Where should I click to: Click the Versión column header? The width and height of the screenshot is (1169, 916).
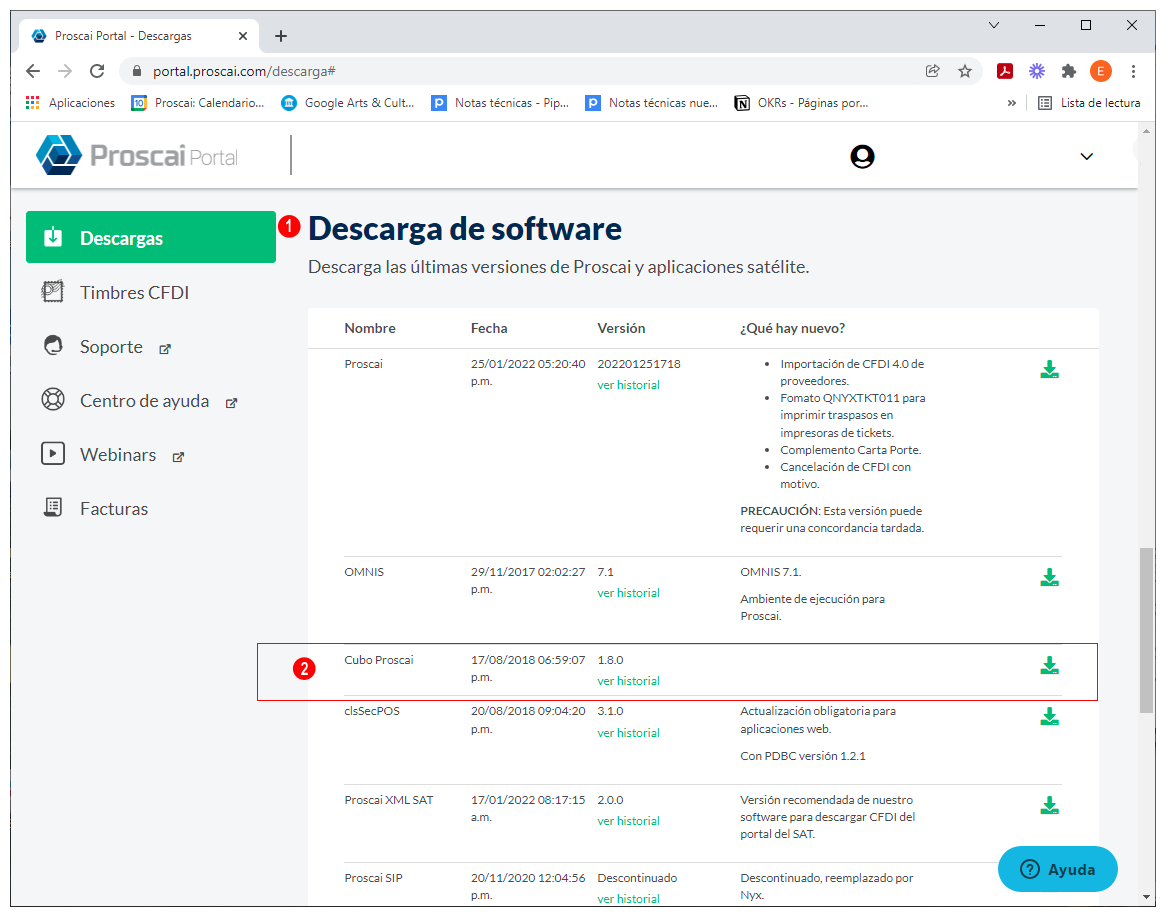pos(621,328)
